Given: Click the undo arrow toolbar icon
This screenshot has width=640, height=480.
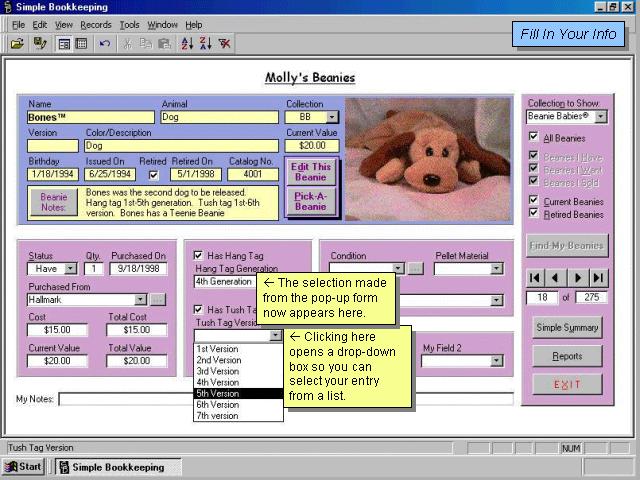Looking at the screenshot, I should [x=105, y=44].
